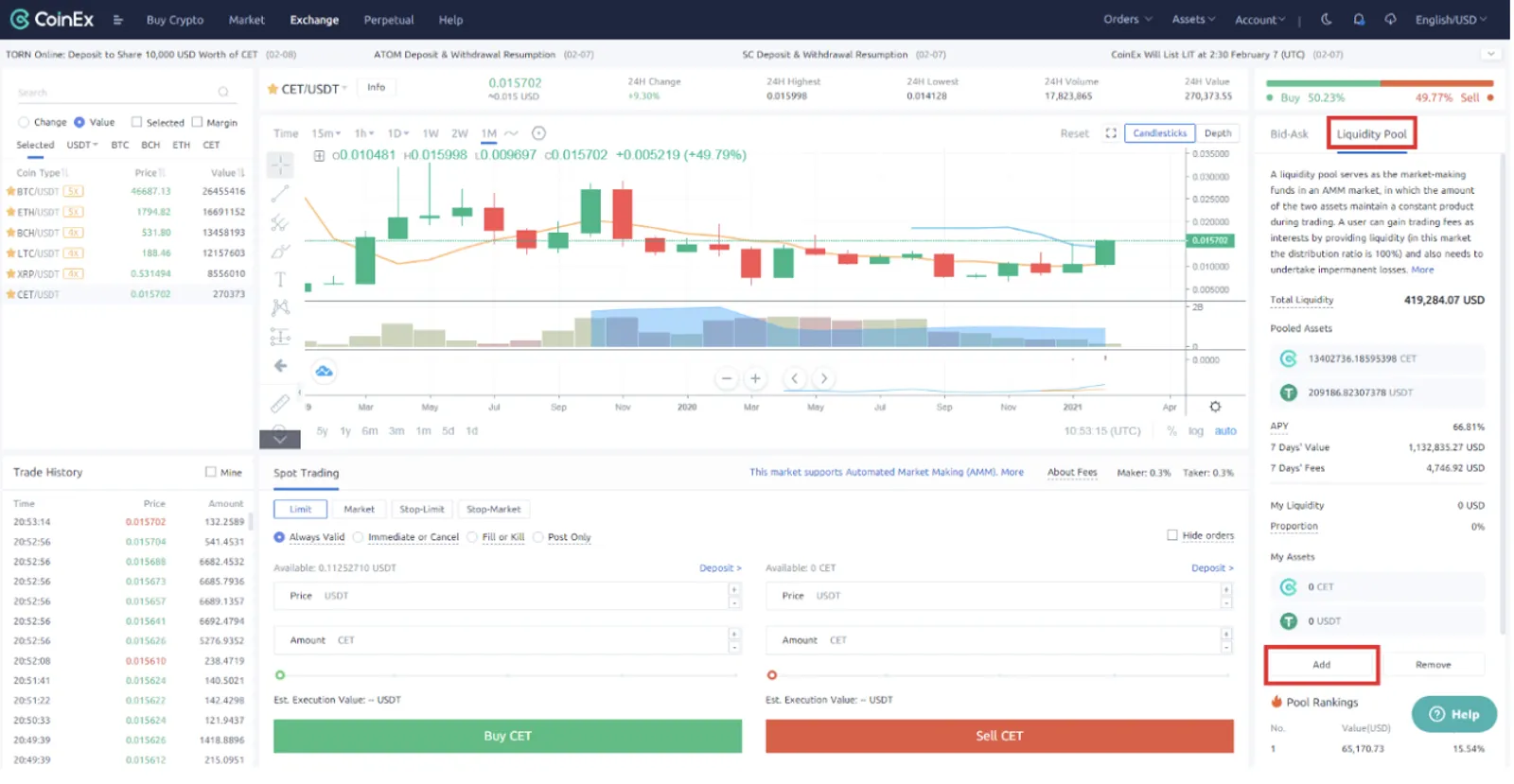Open the Perpetual menu
Image resolution: width=1514 pixels, height=784 pixels.
point(389,20)
